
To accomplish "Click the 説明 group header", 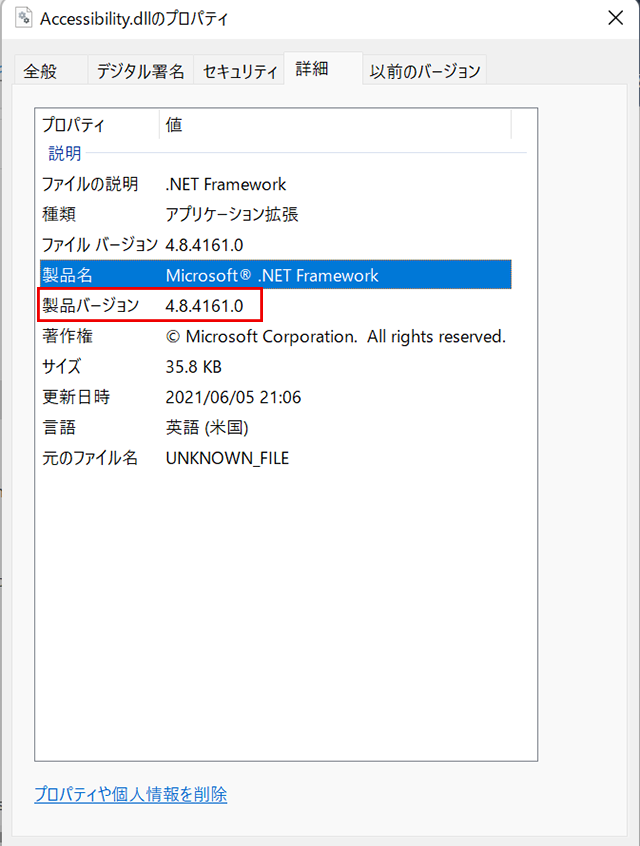I will coord(65,153).
